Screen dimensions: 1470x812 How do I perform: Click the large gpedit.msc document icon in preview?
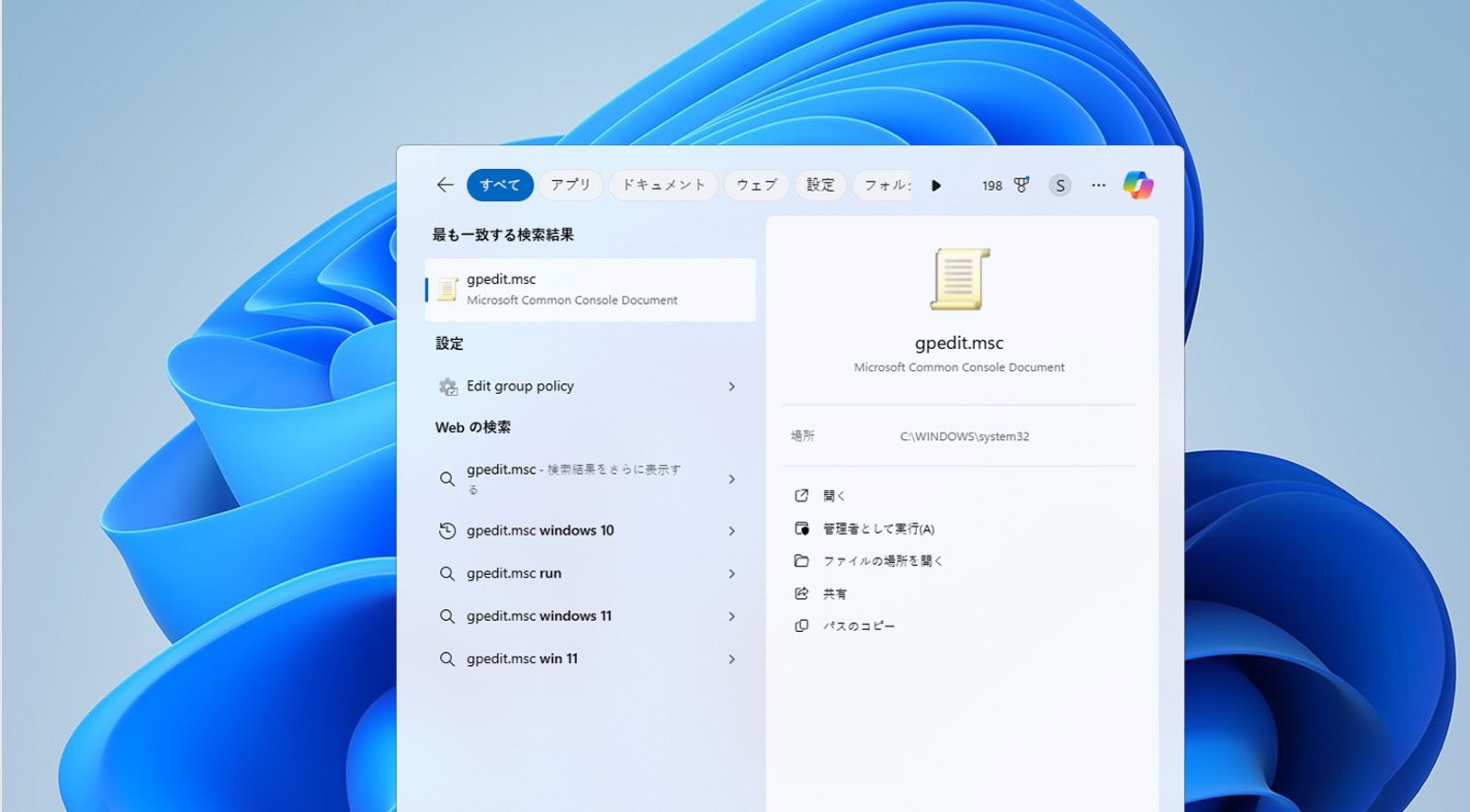[x=960, y=279]
